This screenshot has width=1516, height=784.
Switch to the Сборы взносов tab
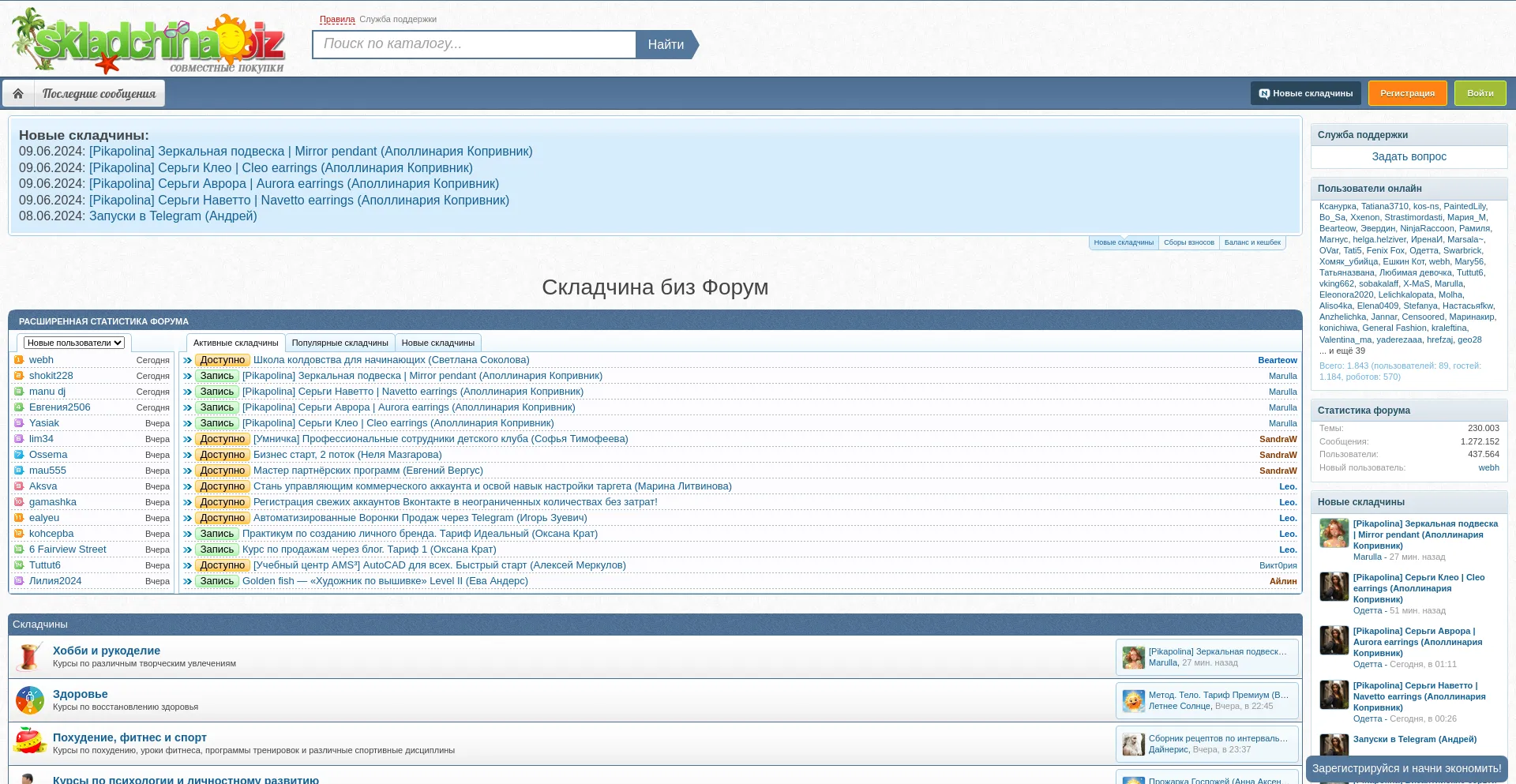pyautogui.click(x=1189, y=242)
